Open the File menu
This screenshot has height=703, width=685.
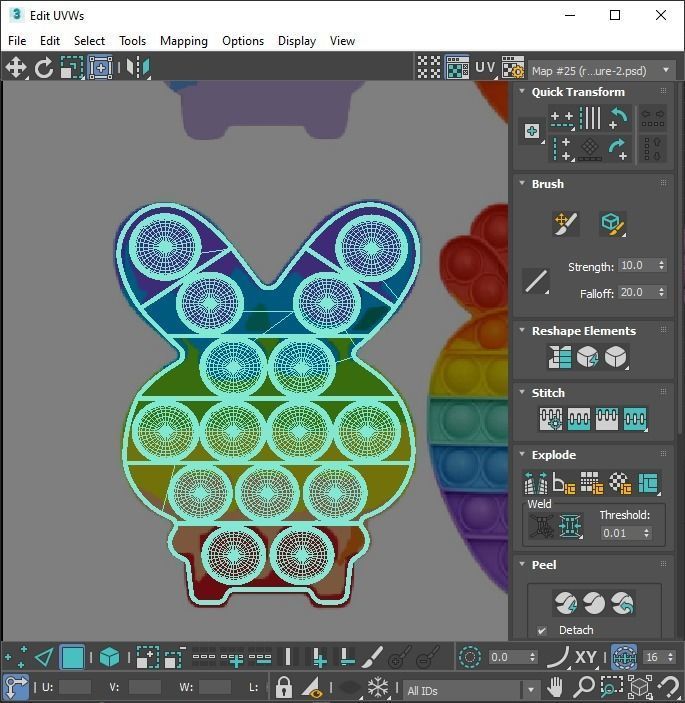pyautogui.click(x=17, y=41)
